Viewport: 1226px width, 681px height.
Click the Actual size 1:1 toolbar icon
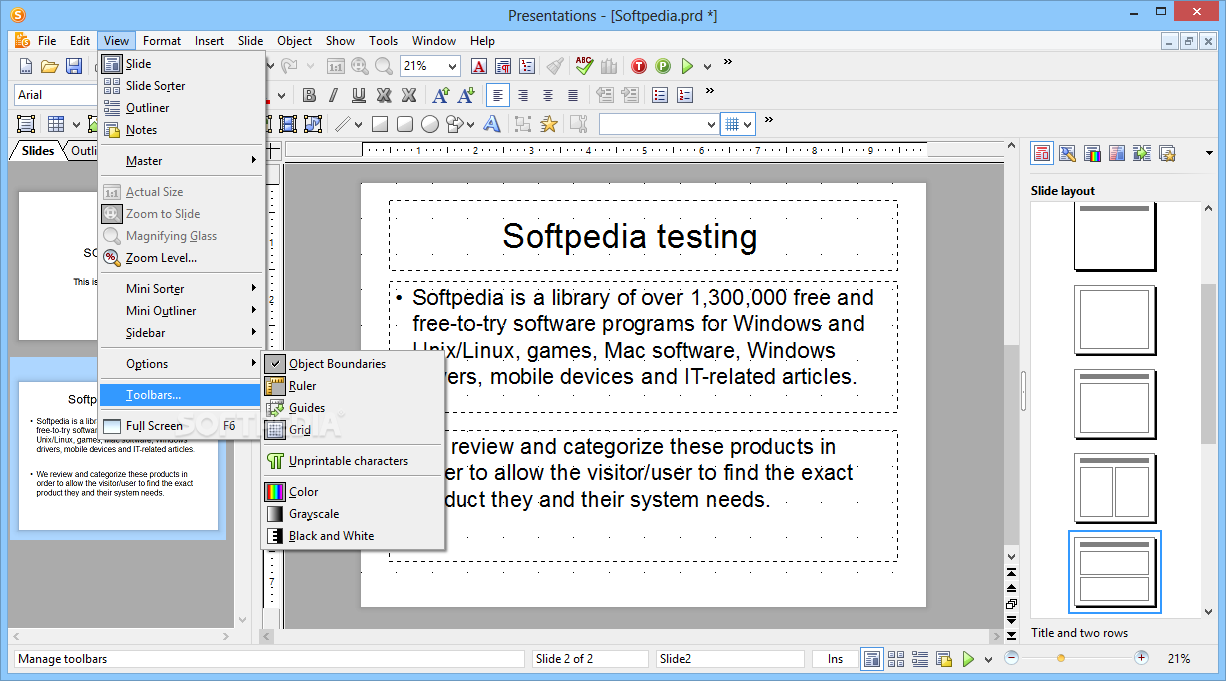tap(336, 66)
